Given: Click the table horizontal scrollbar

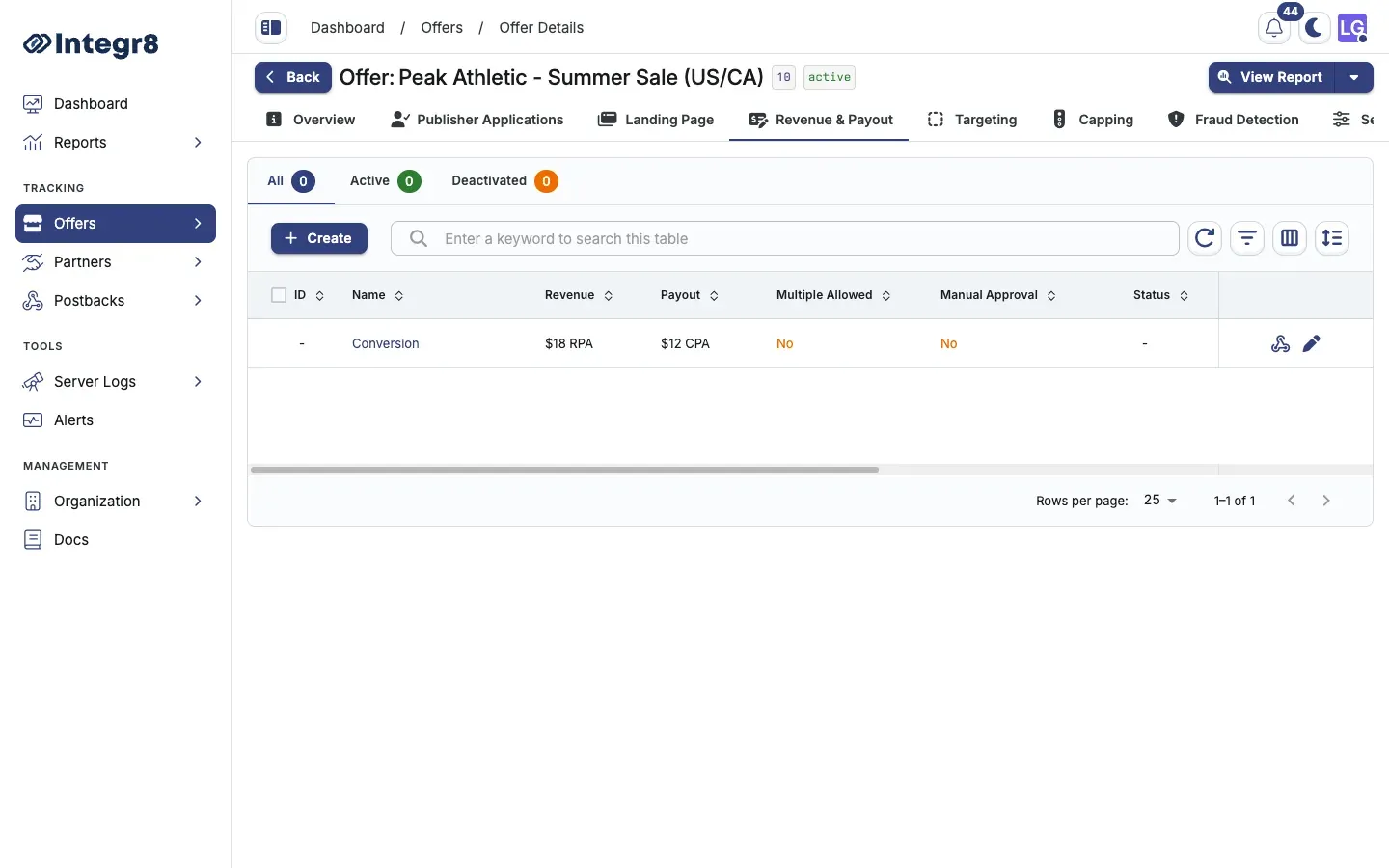Looking at the screenshot, I should pos(564,470).
